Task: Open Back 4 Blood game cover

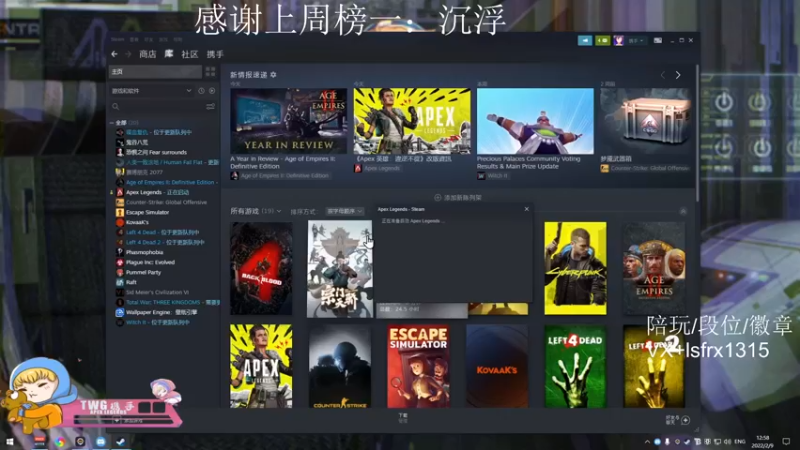Action: click(x=261, y=268)
